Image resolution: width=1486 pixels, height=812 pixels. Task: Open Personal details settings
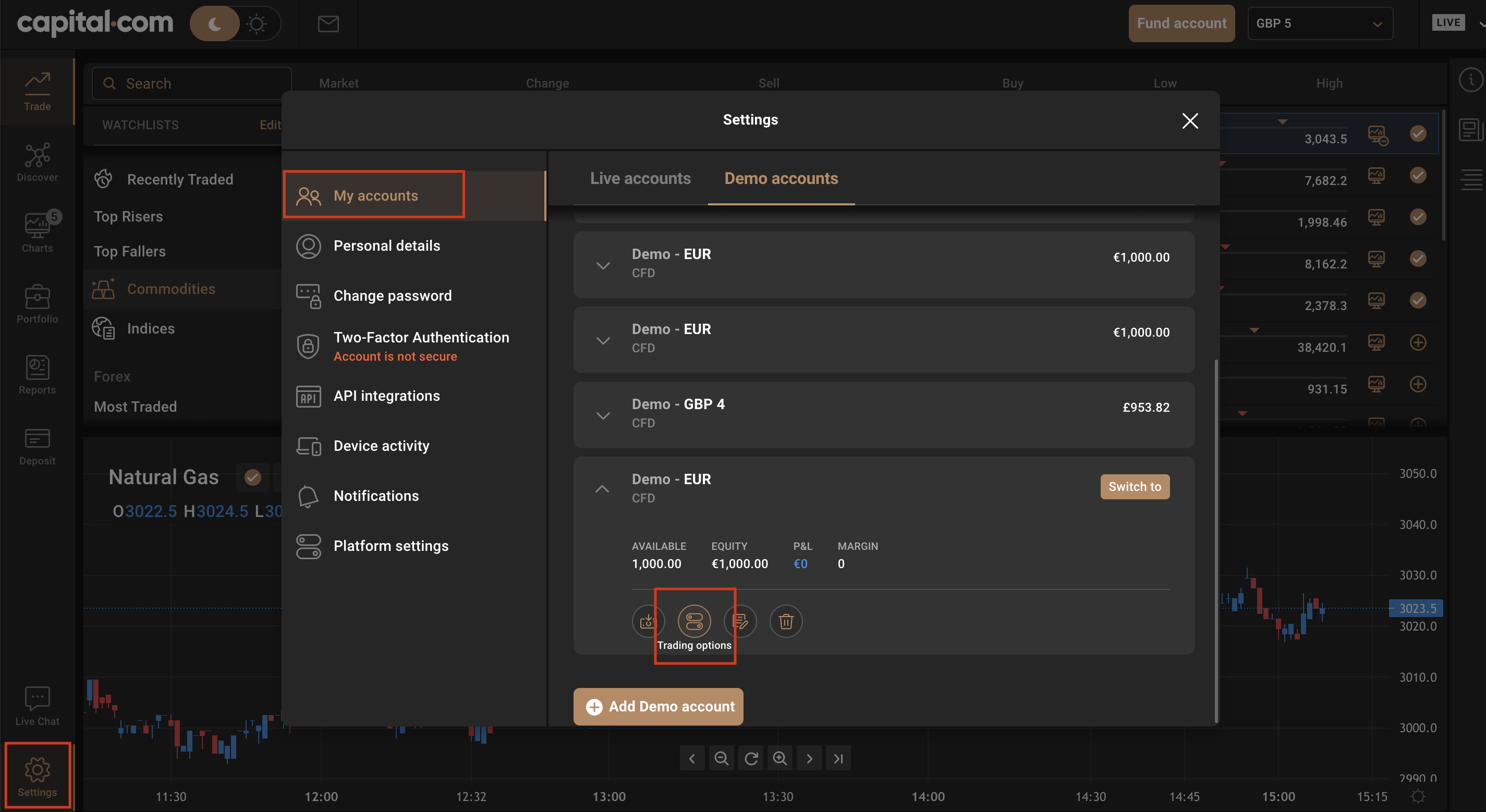414,245
